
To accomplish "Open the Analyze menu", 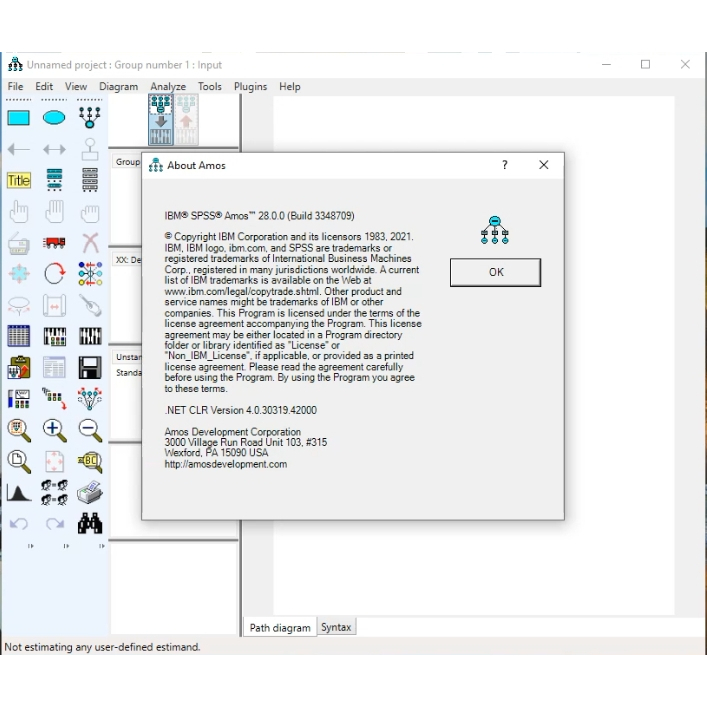I will pos(168,87).
